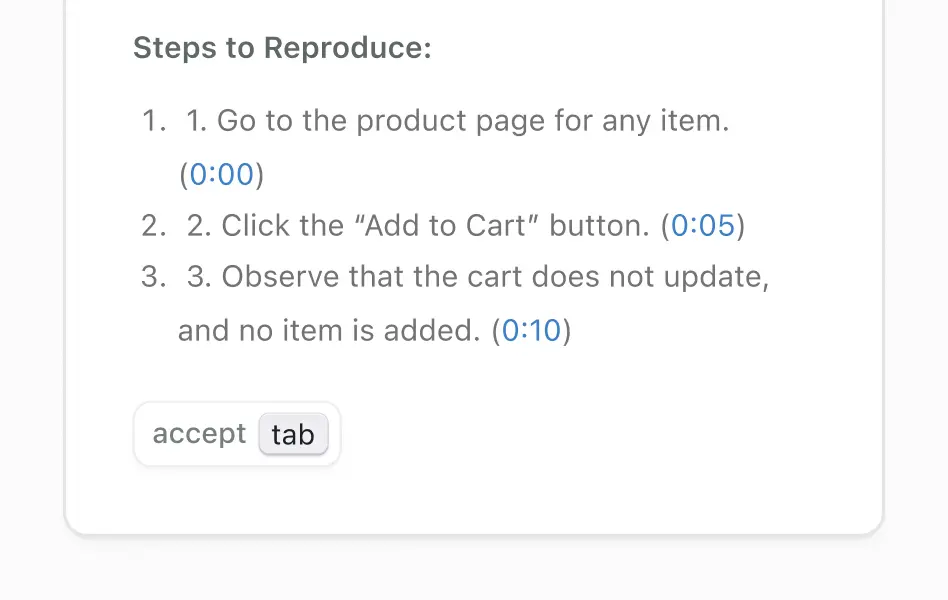The height and width of the screenshot is (600, 948).
Task: Click the word "button." in step two
Action: (x=599, y=226)
